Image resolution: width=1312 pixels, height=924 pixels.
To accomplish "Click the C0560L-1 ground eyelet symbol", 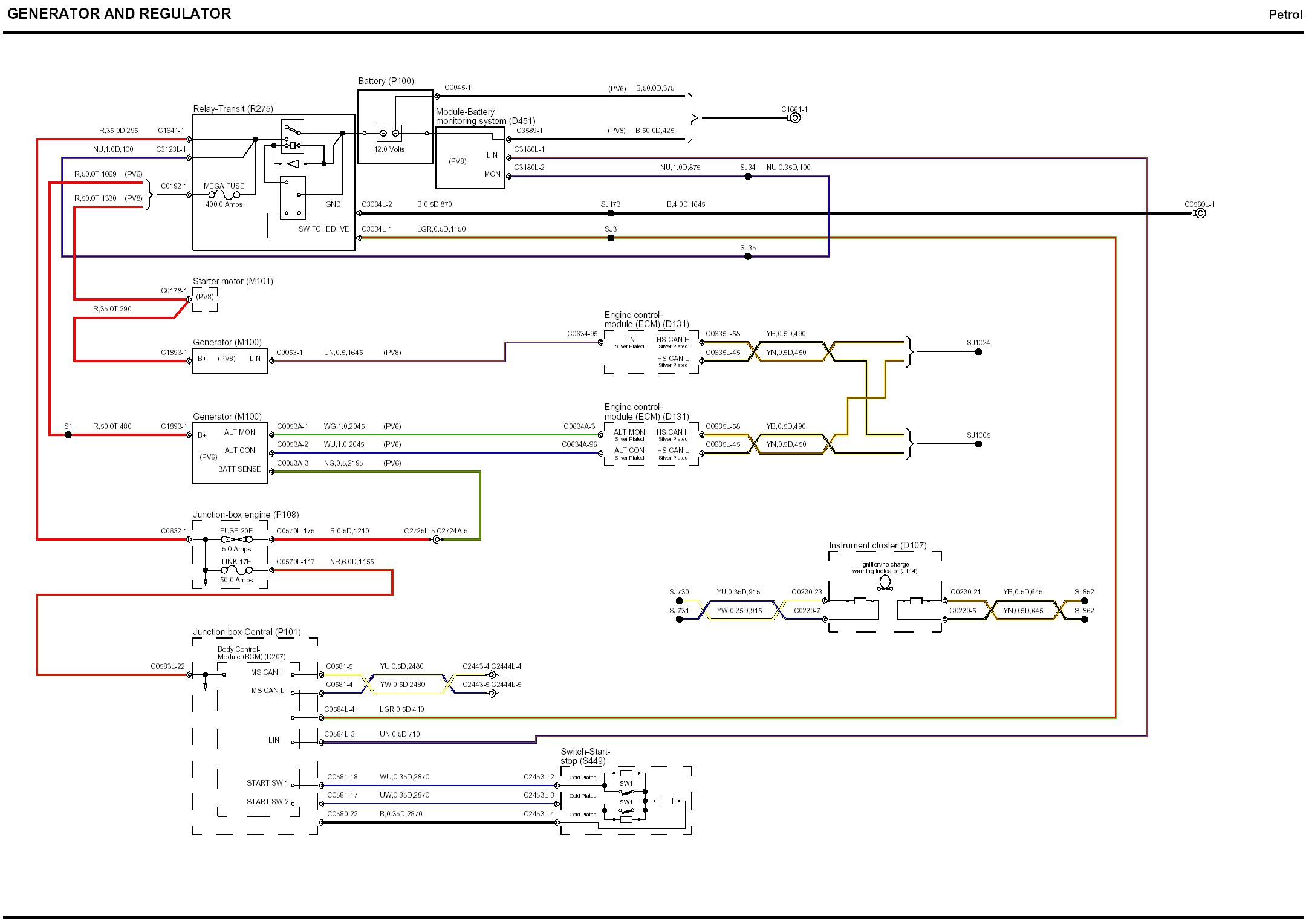I will coord(1200,213).
